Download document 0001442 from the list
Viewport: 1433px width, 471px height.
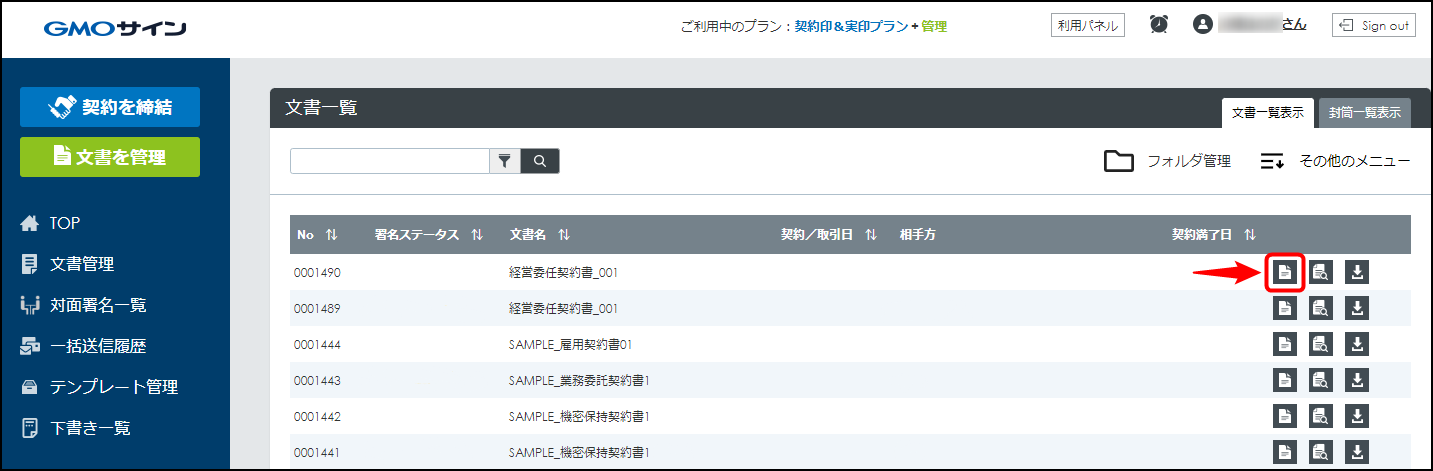point(1357,416)
